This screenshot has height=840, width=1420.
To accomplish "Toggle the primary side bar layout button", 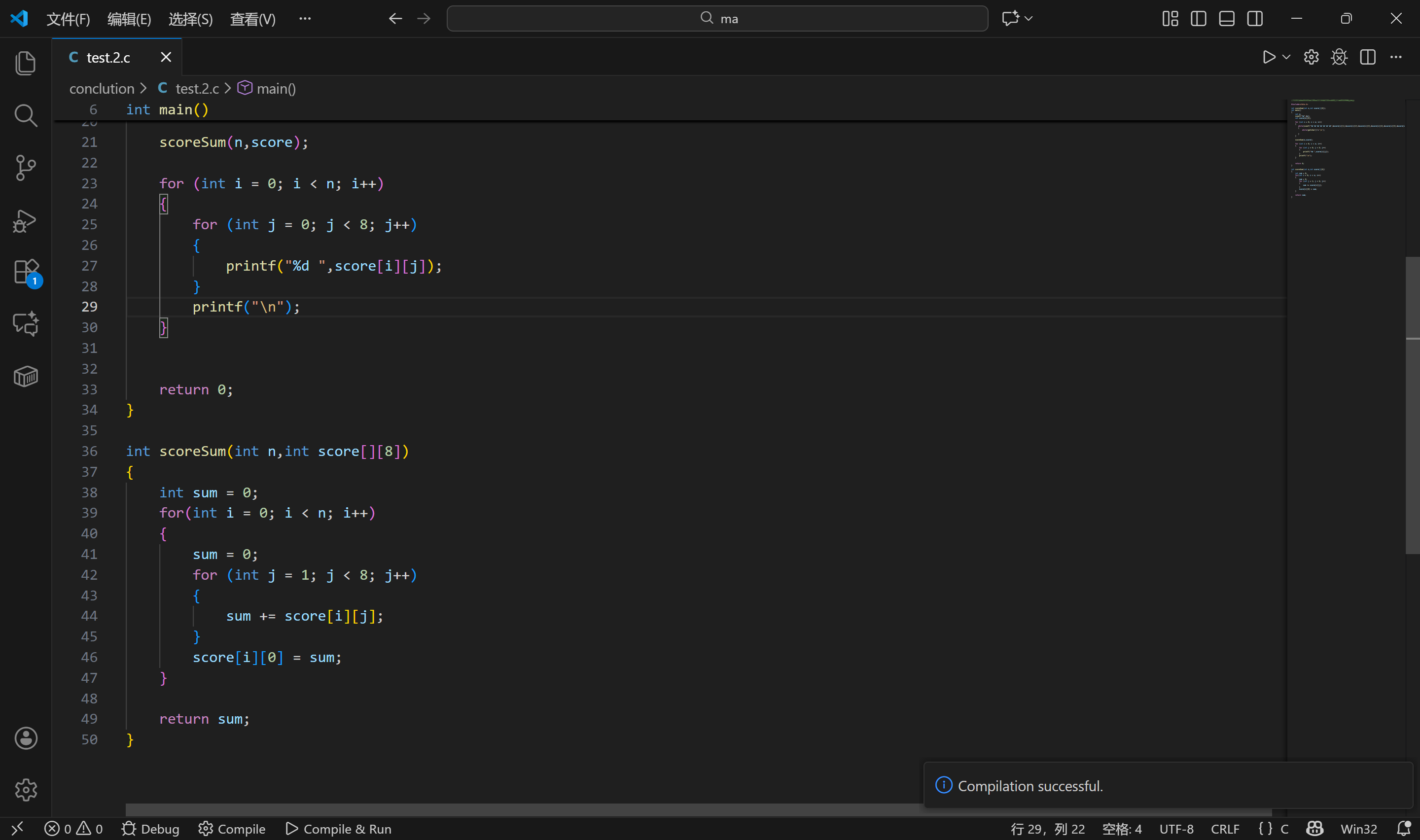I will [x=1198, y=19].
